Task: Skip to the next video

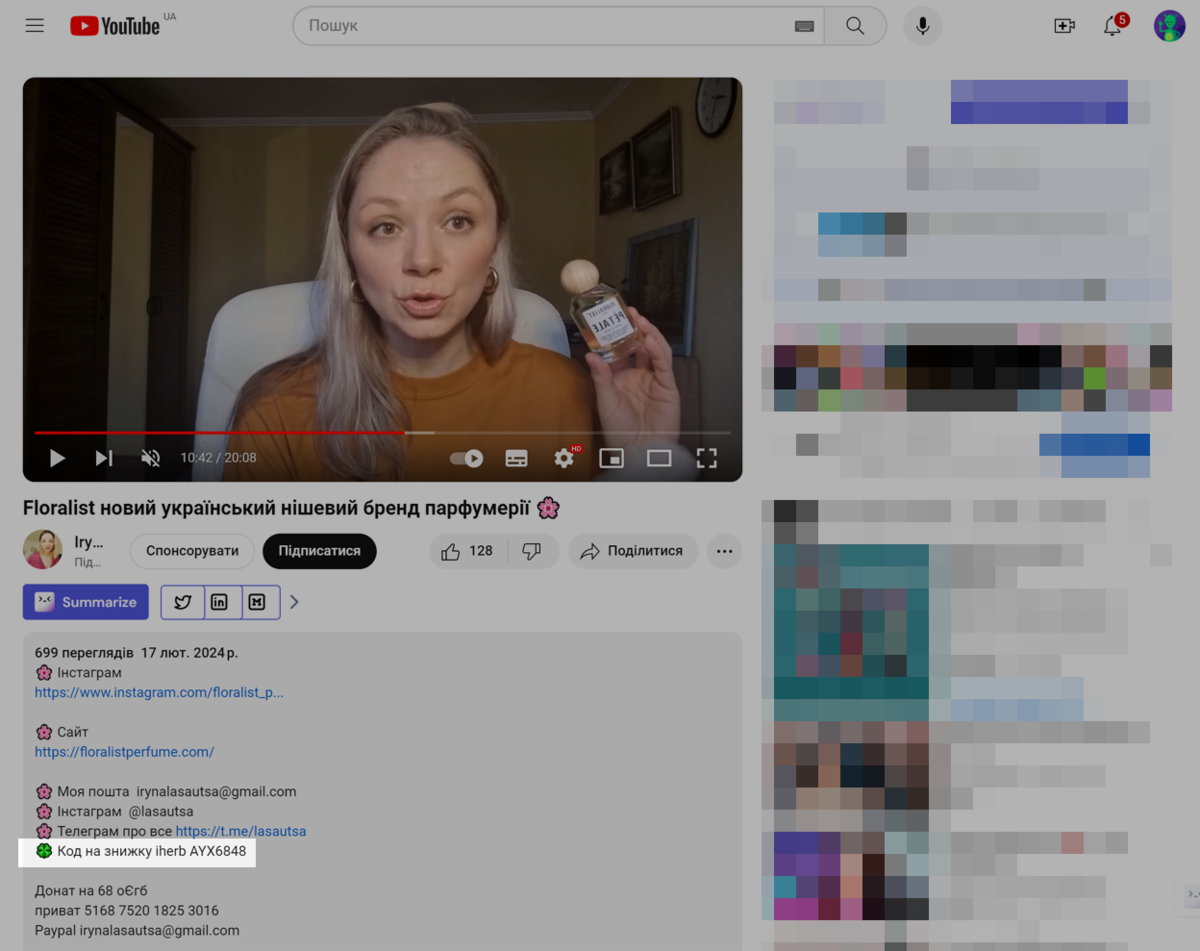Action: coord(103,458)
